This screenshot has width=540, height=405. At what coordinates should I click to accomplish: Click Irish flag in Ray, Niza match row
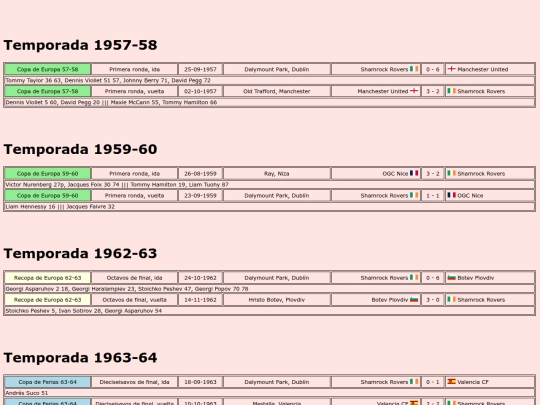pyautogui.click(x=451, y=173)
